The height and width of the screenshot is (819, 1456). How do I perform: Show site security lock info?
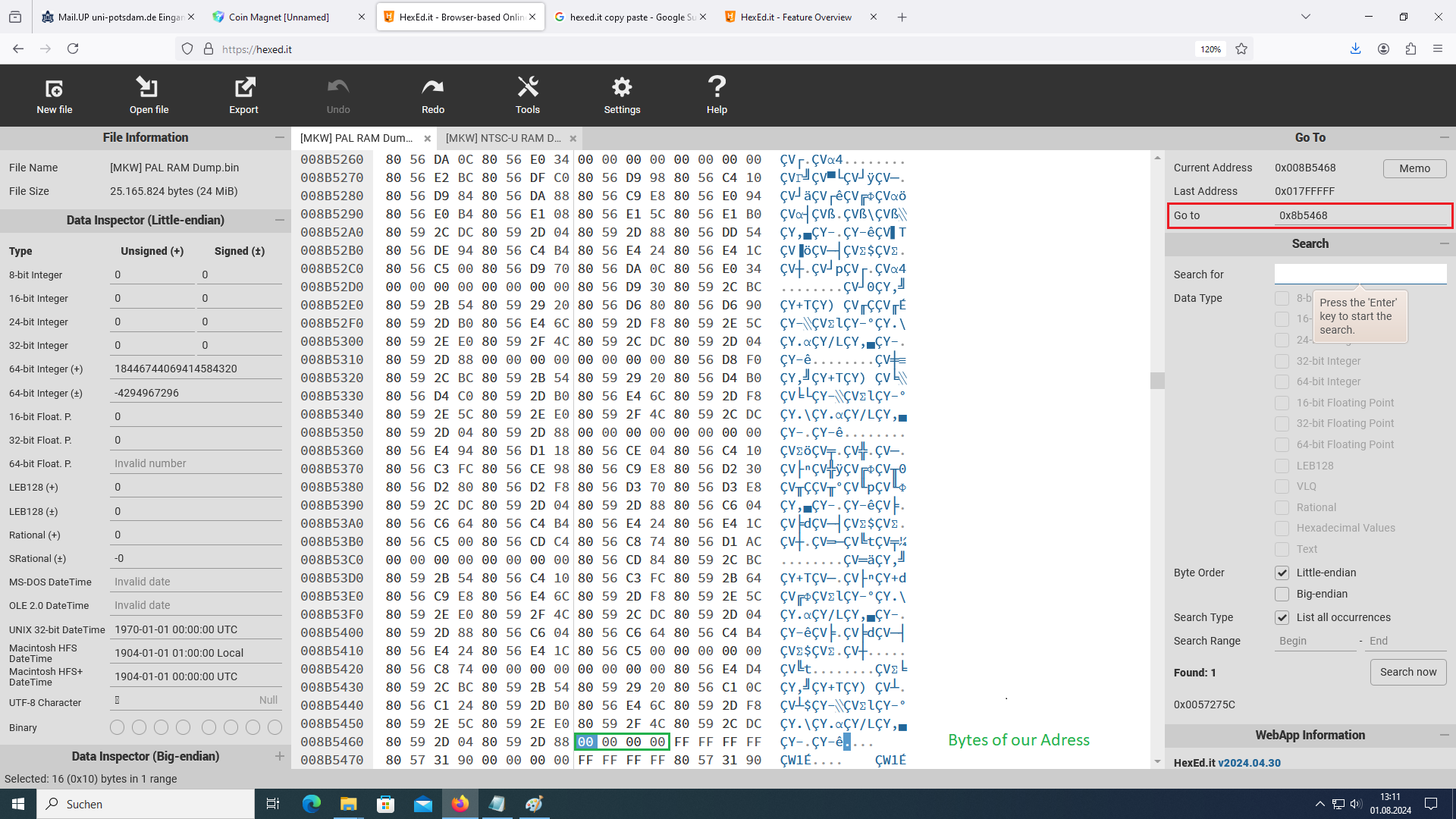pos(209,49)
